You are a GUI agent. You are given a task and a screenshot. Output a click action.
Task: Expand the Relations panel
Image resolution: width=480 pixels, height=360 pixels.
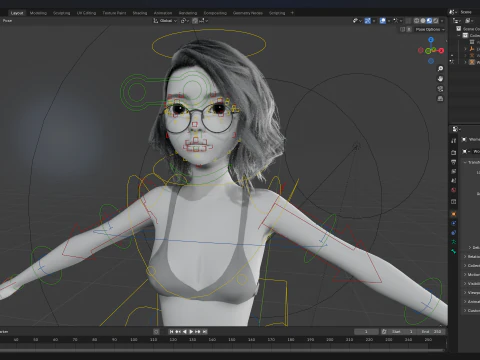(465, 257)
